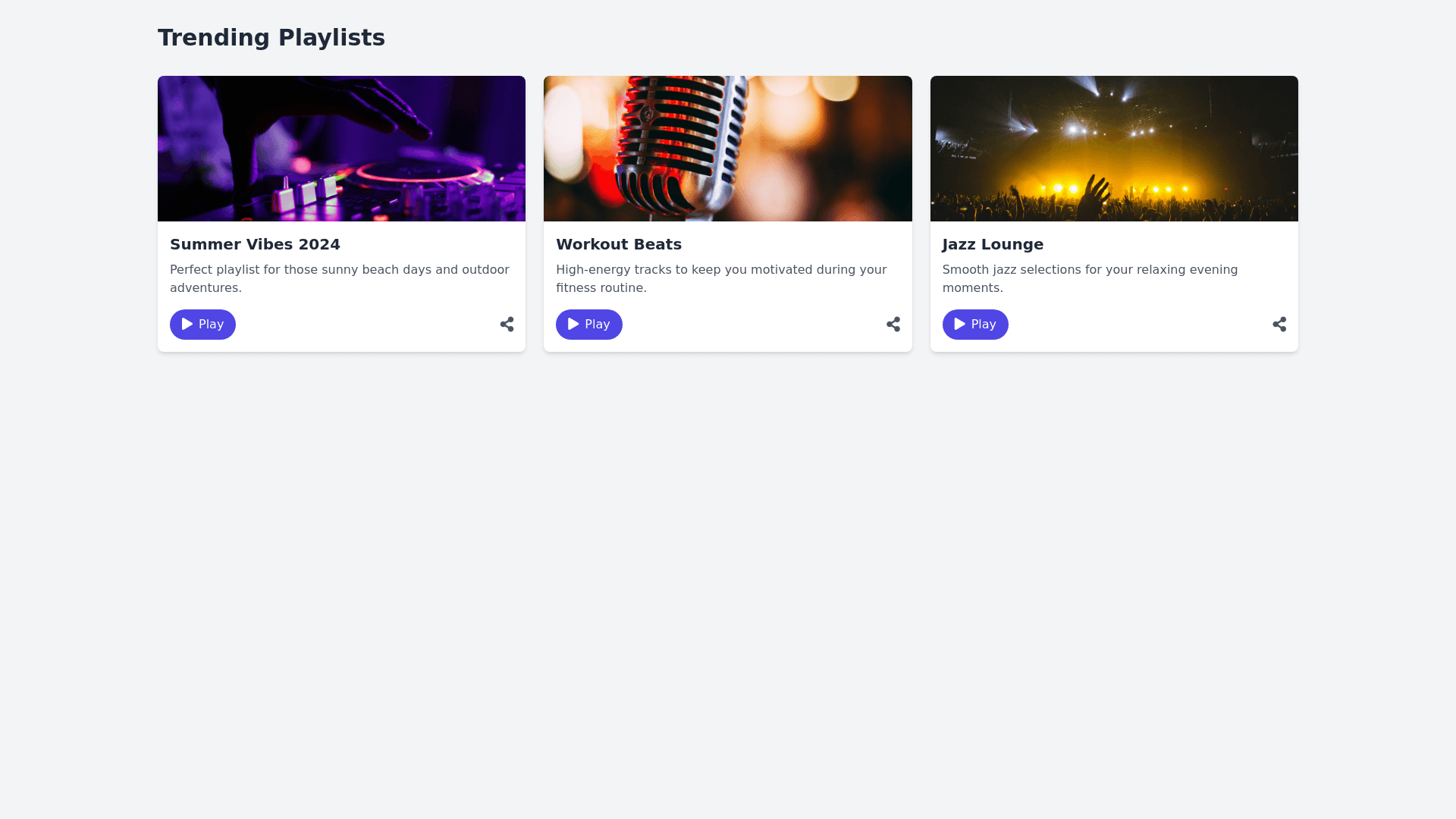Open the DJ turntable cover image

coord(341,149)
